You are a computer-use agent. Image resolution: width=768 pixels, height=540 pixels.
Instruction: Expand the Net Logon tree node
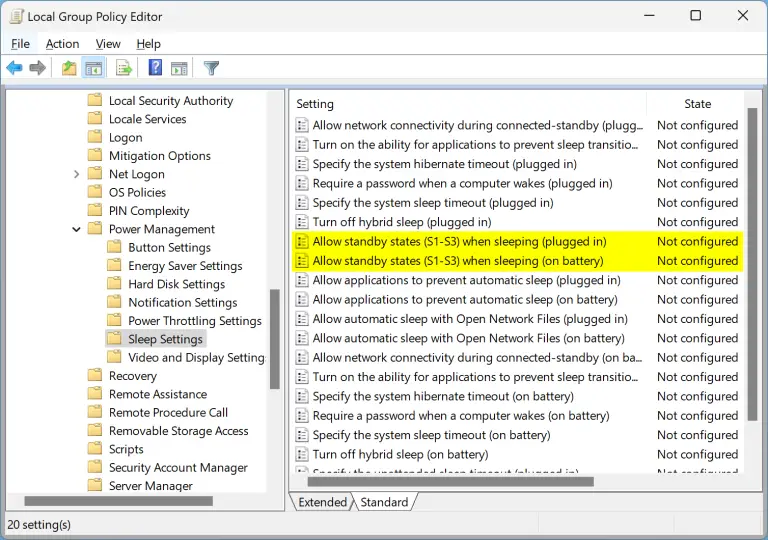76,174
